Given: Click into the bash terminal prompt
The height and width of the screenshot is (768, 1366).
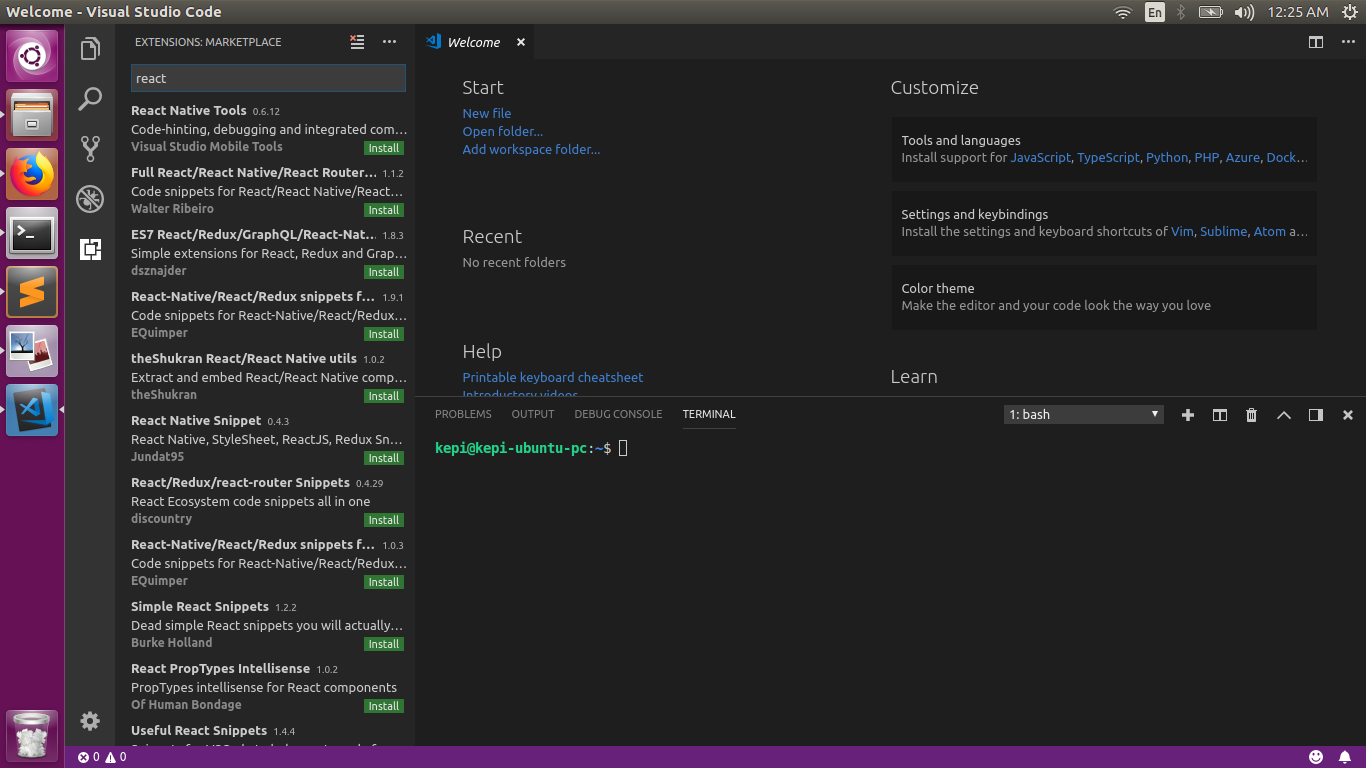Looking at the screenshot, I should pos(623,449).
